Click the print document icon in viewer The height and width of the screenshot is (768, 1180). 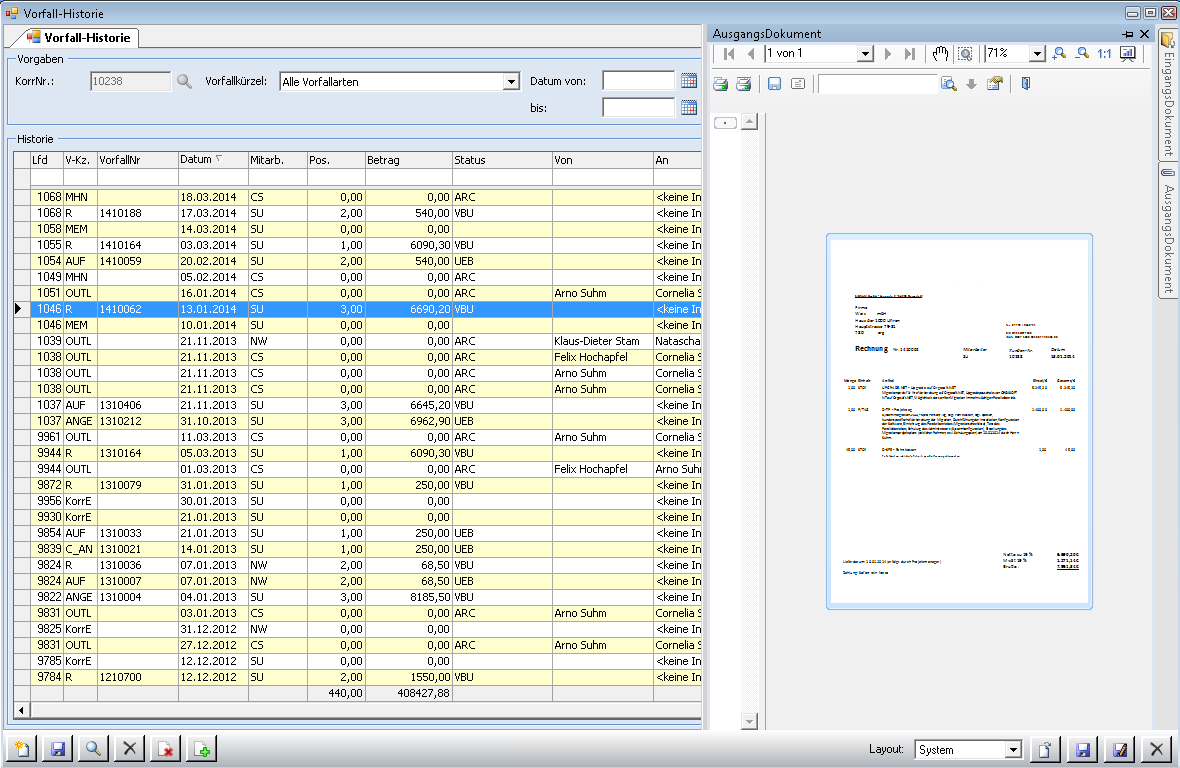pyautogui.click(x=720, y=84)
